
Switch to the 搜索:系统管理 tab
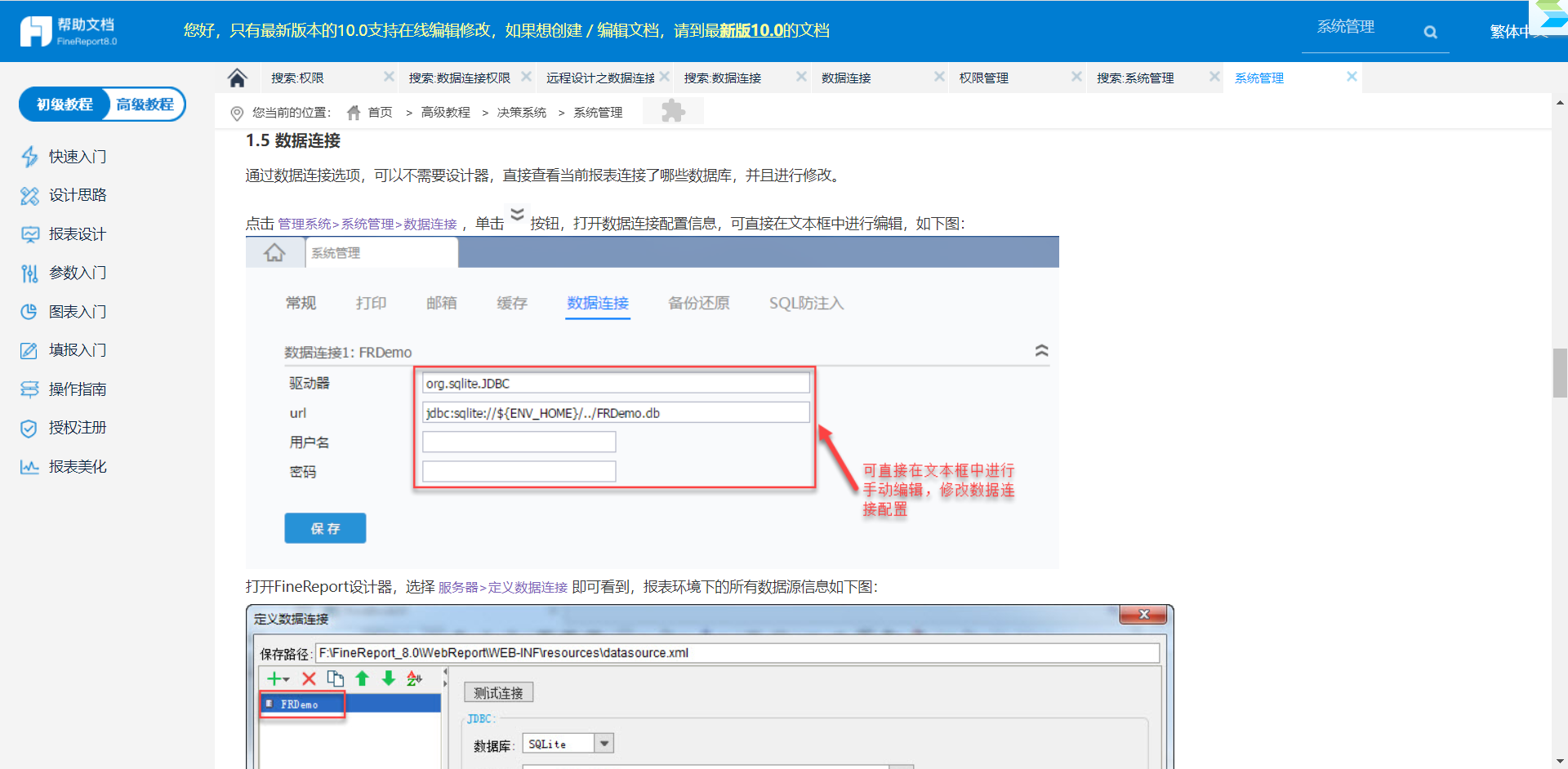pyautogui.click(x=1135, y=78)
